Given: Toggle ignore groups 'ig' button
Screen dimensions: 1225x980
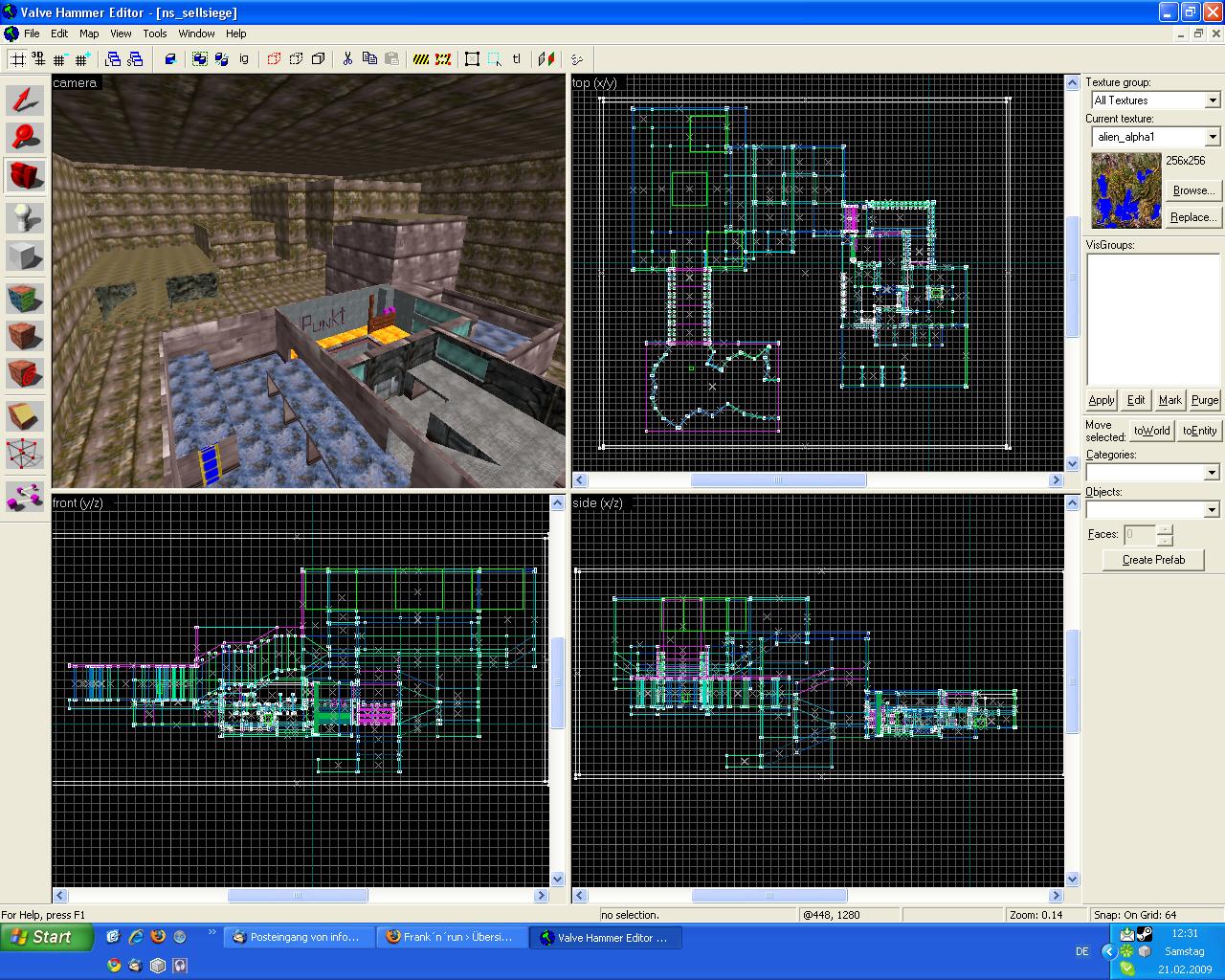Looking at the screenshot, I should (x=244, y=59).
